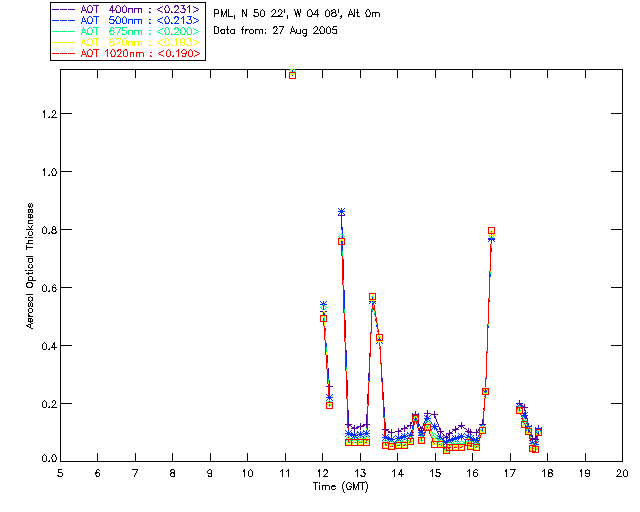640x512 pixels.
Task: Click the blue peak marker near 0.86
Action: [341, 212]
